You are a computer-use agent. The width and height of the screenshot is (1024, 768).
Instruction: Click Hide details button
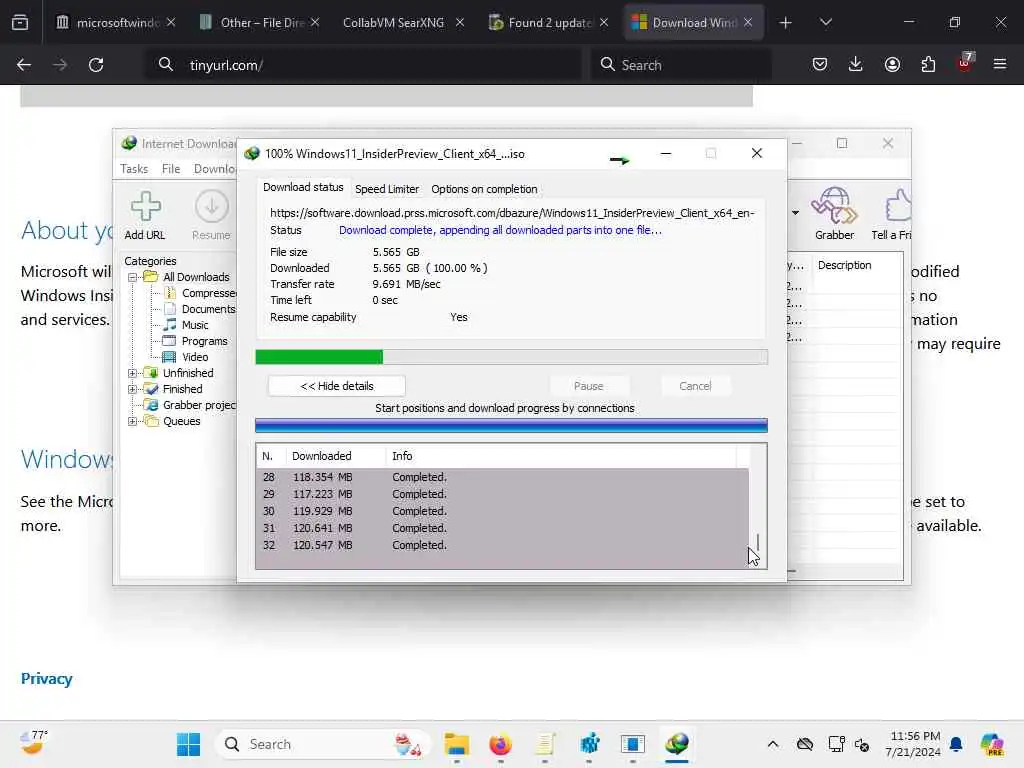click(x=336, y=386)
